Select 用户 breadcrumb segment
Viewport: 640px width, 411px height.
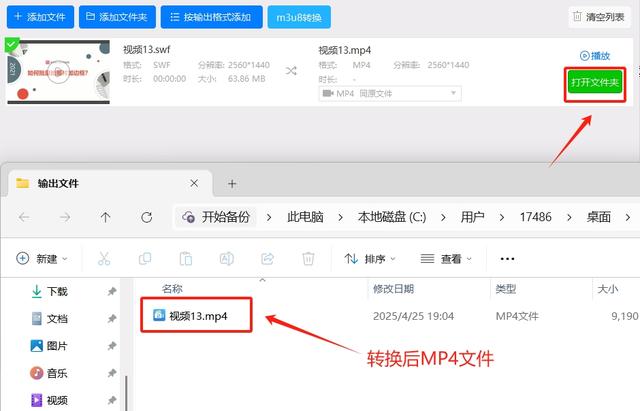[x=472, y=217]
